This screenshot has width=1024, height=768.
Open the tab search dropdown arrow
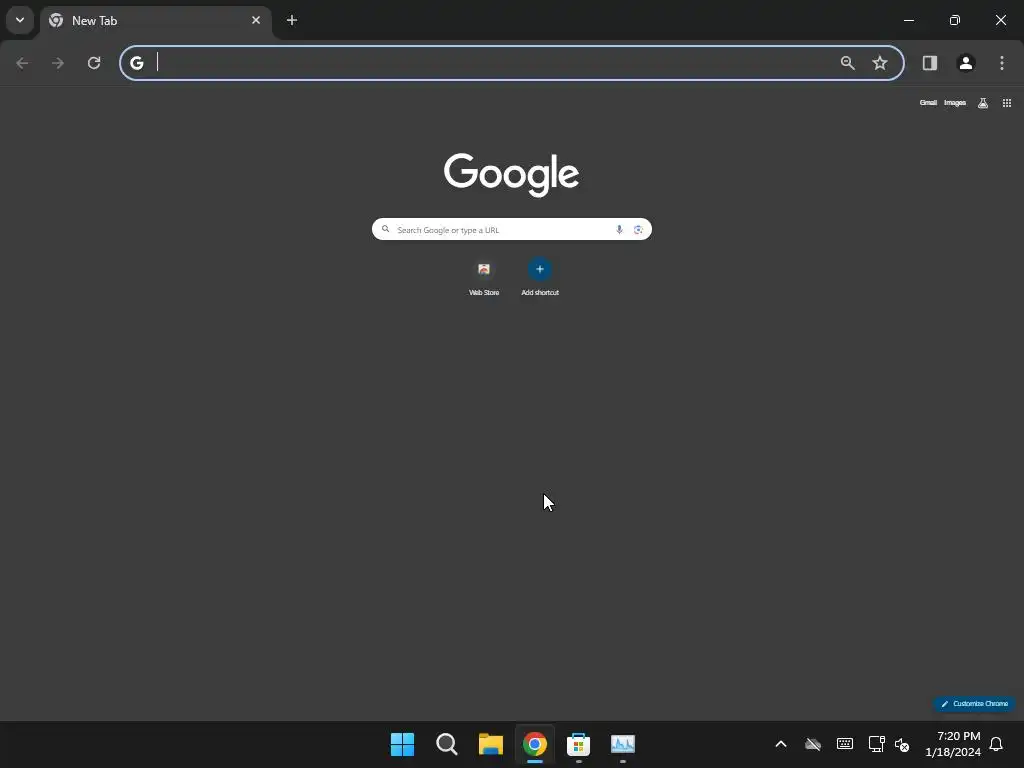click(x=20, y=20)
